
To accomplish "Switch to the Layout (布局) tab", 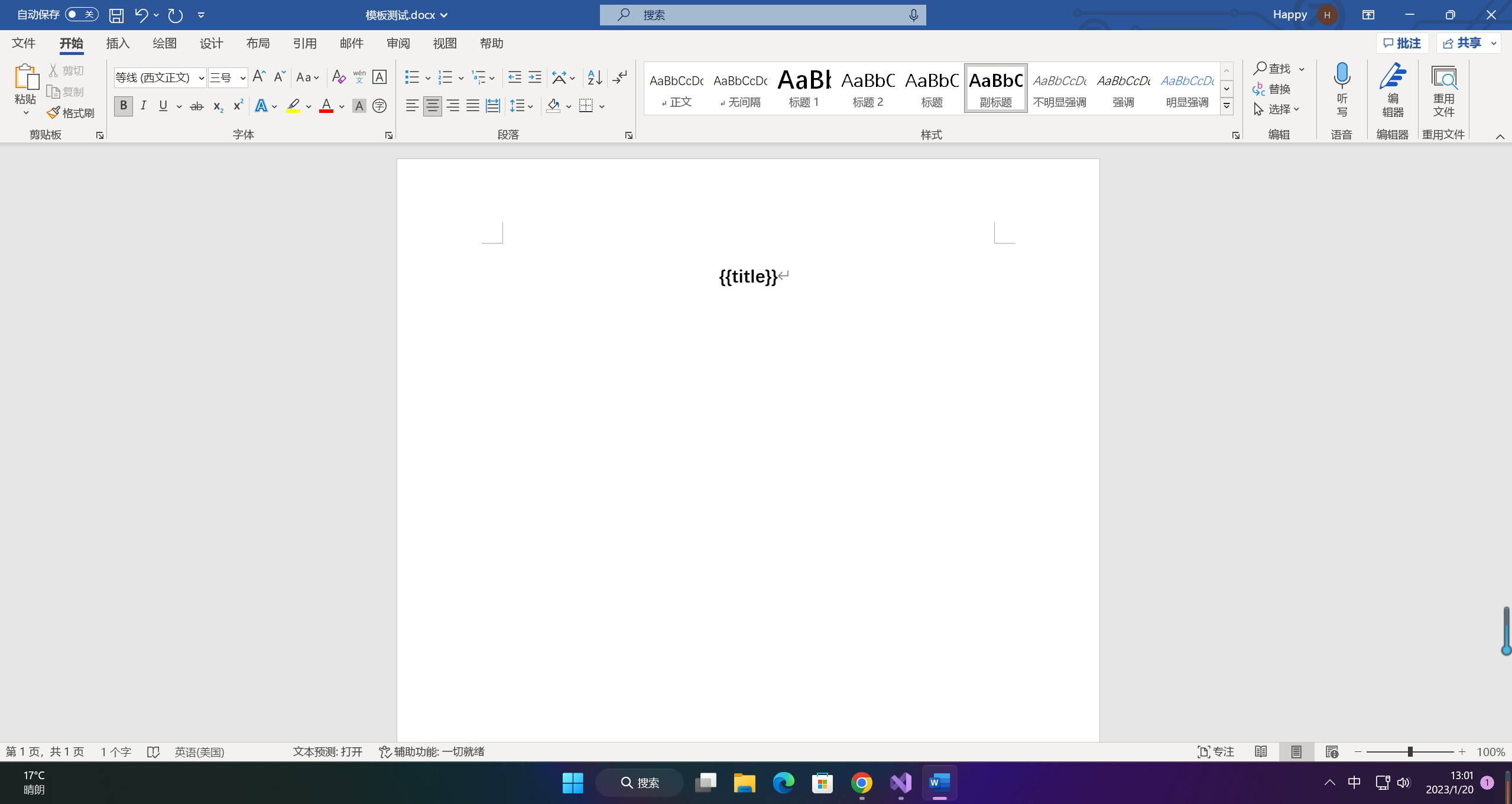I will pos(258,43).
